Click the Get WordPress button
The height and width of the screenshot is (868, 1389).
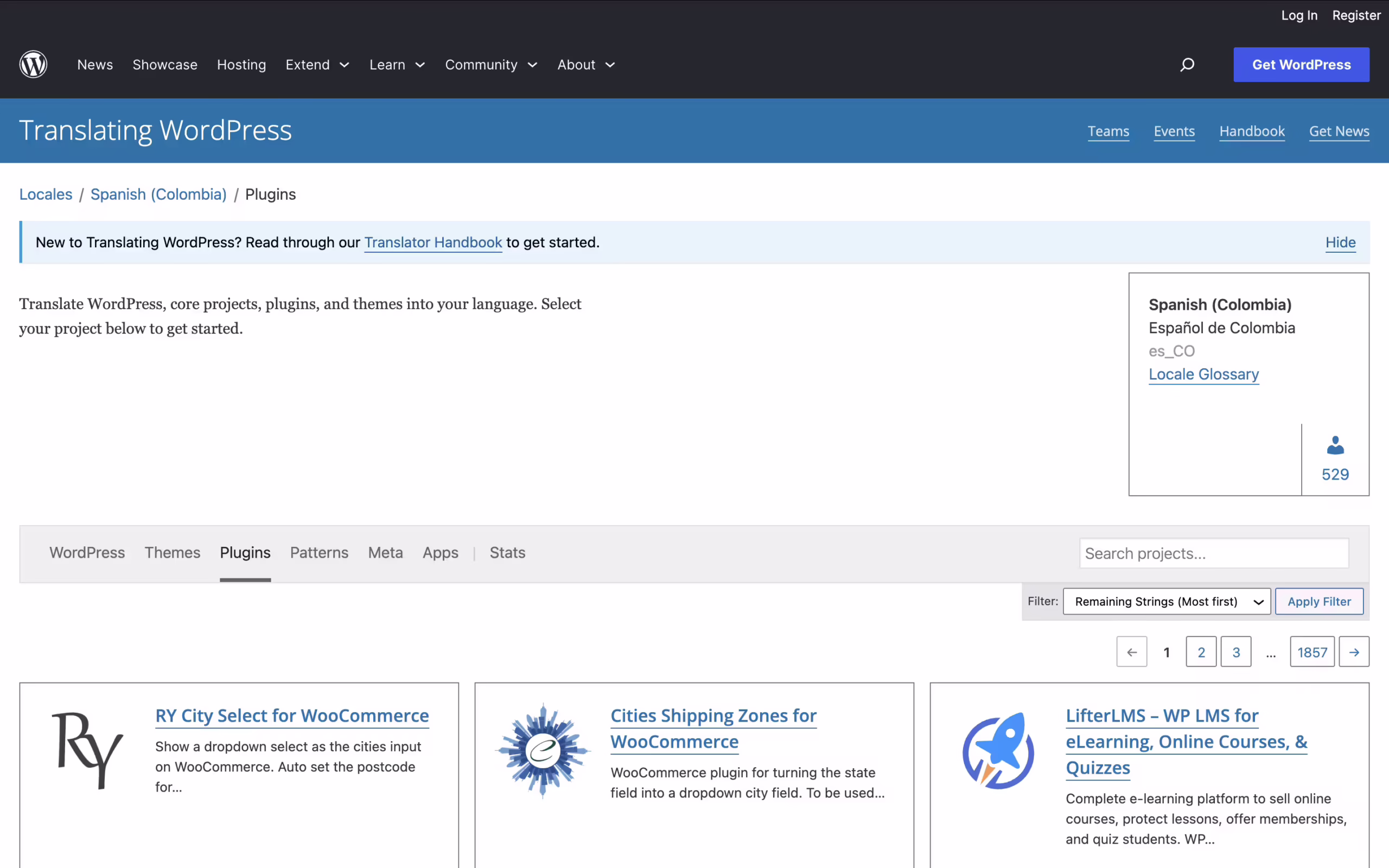pyautogui.click(x=1301, y=65)
